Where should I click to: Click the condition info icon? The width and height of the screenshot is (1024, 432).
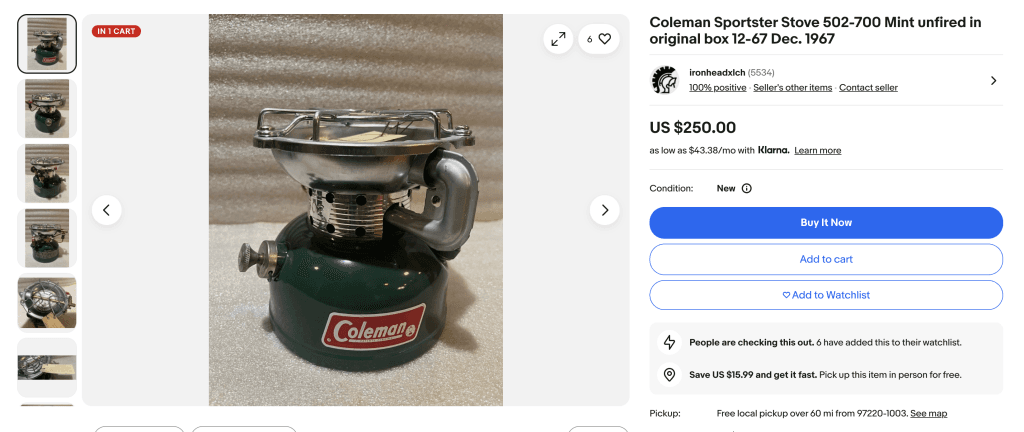click(x=746, y=188)
